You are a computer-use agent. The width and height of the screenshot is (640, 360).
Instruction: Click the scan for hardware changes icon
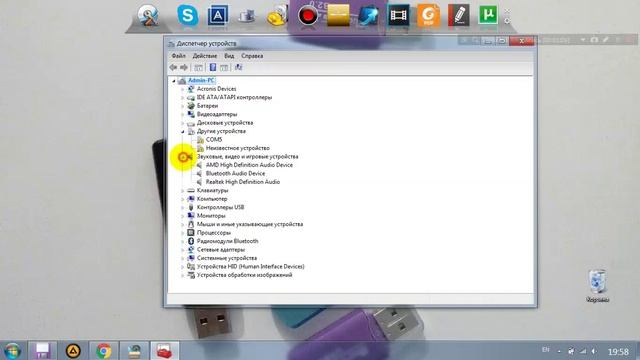click(x=238, y=67)
